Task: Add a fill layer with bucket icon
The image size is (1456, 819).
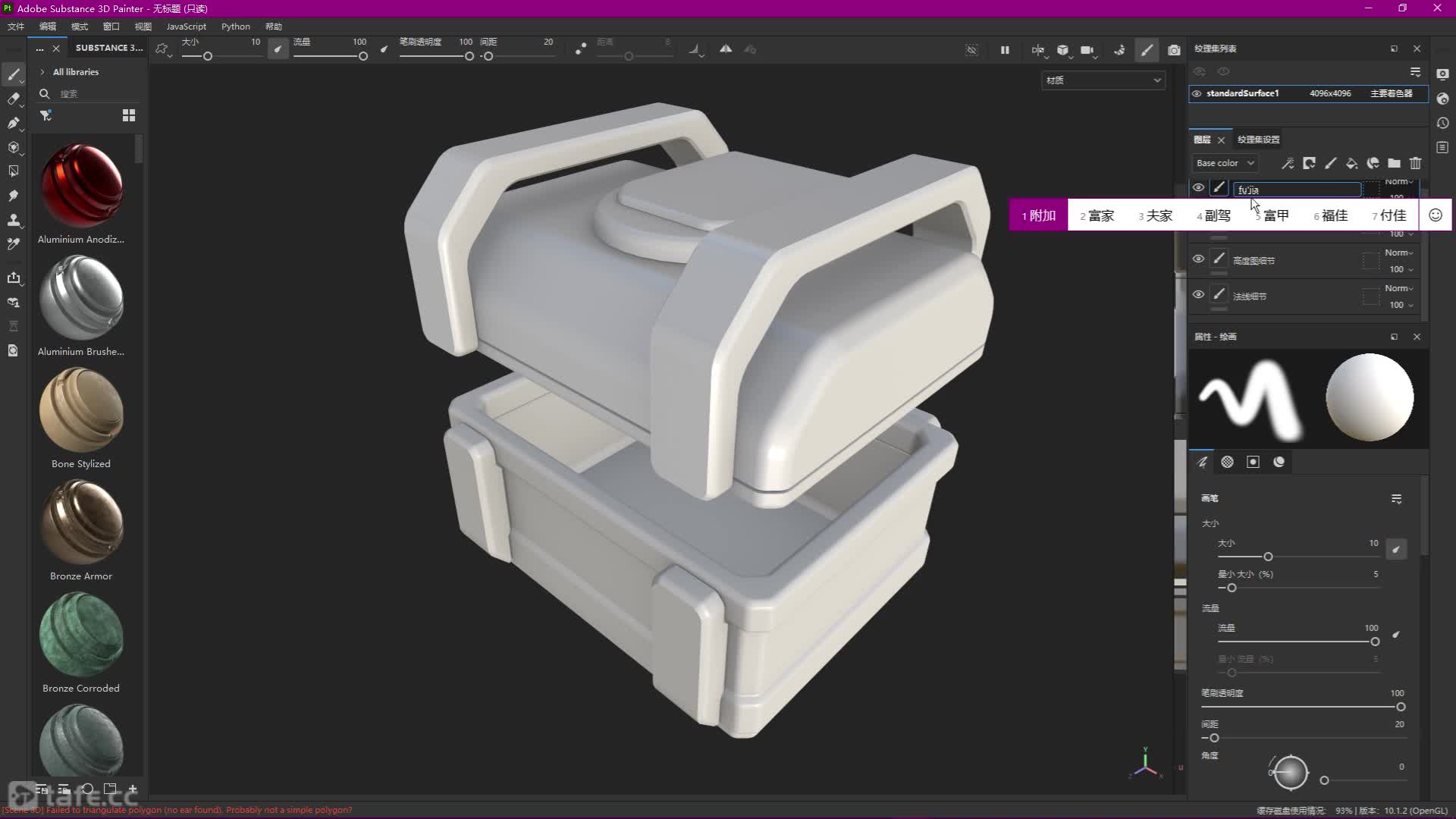Action: tap(1351, 163)
